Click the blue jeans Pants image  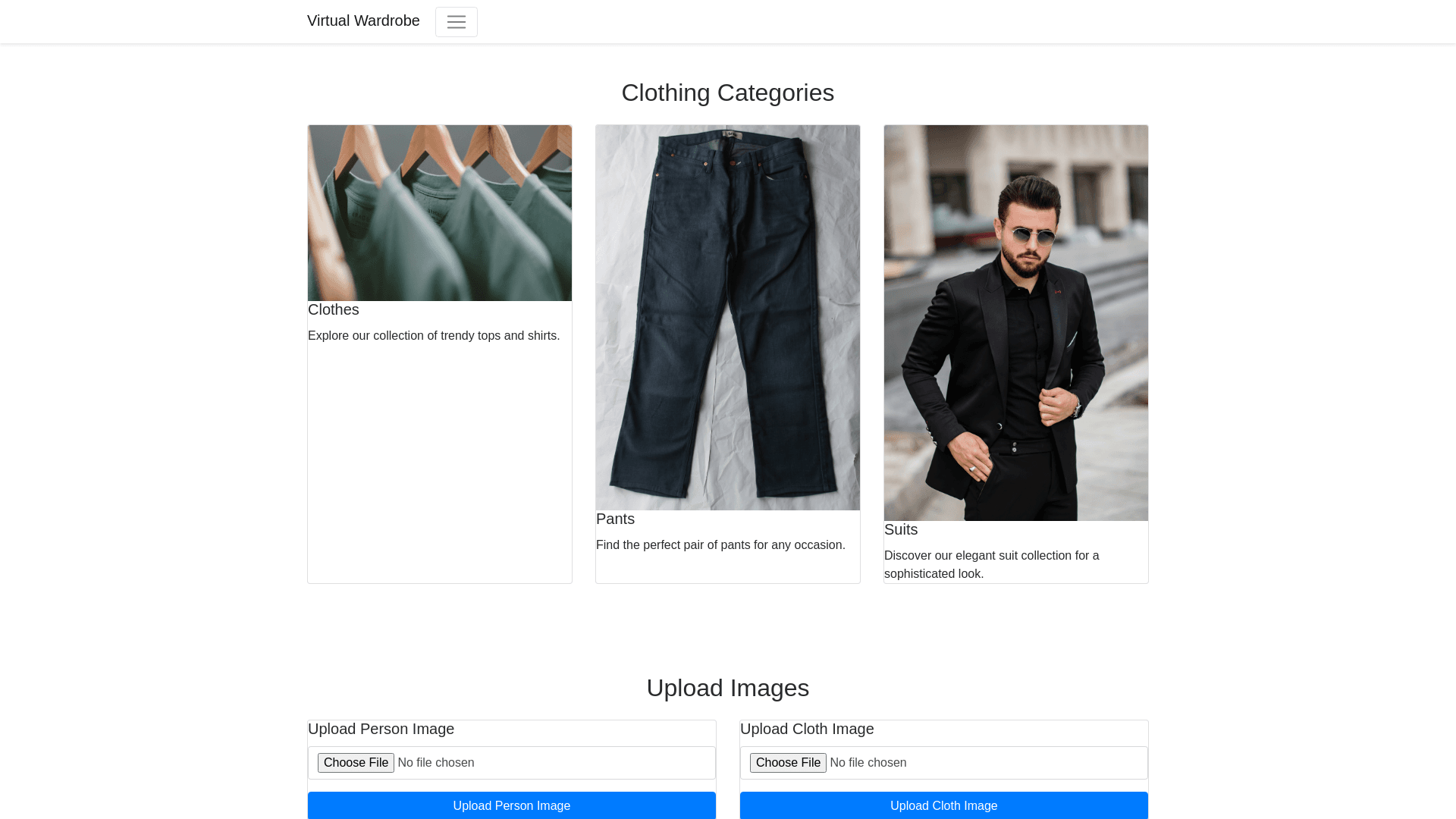click(728, 318)
